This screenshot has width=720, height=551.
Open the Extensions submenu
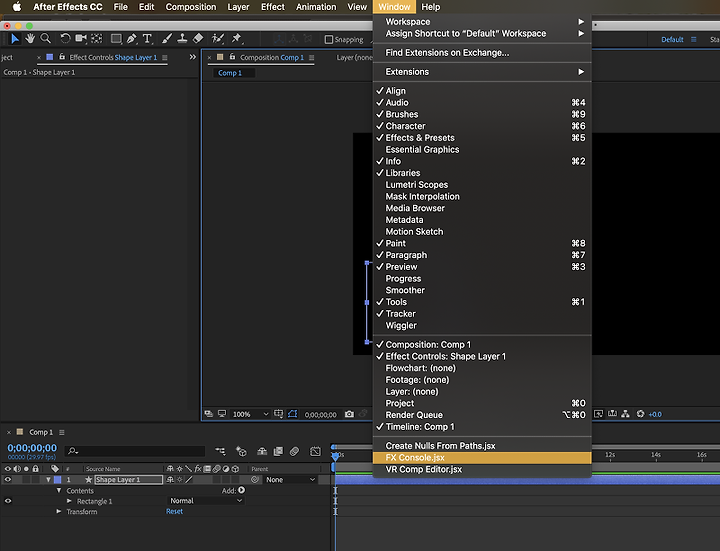click(482, 72)
